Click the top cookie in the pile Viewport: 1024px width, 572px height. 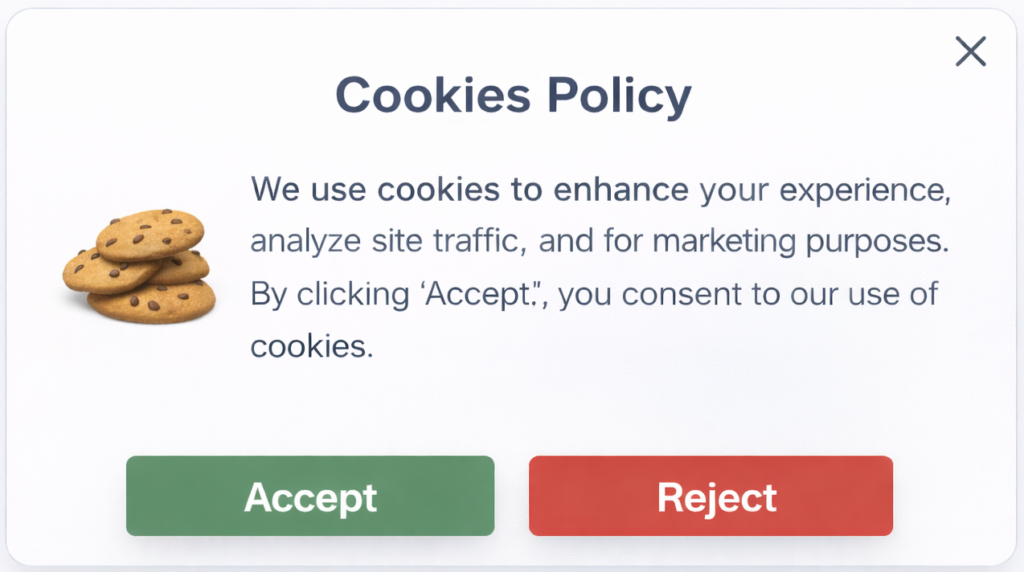coord(151,233)
